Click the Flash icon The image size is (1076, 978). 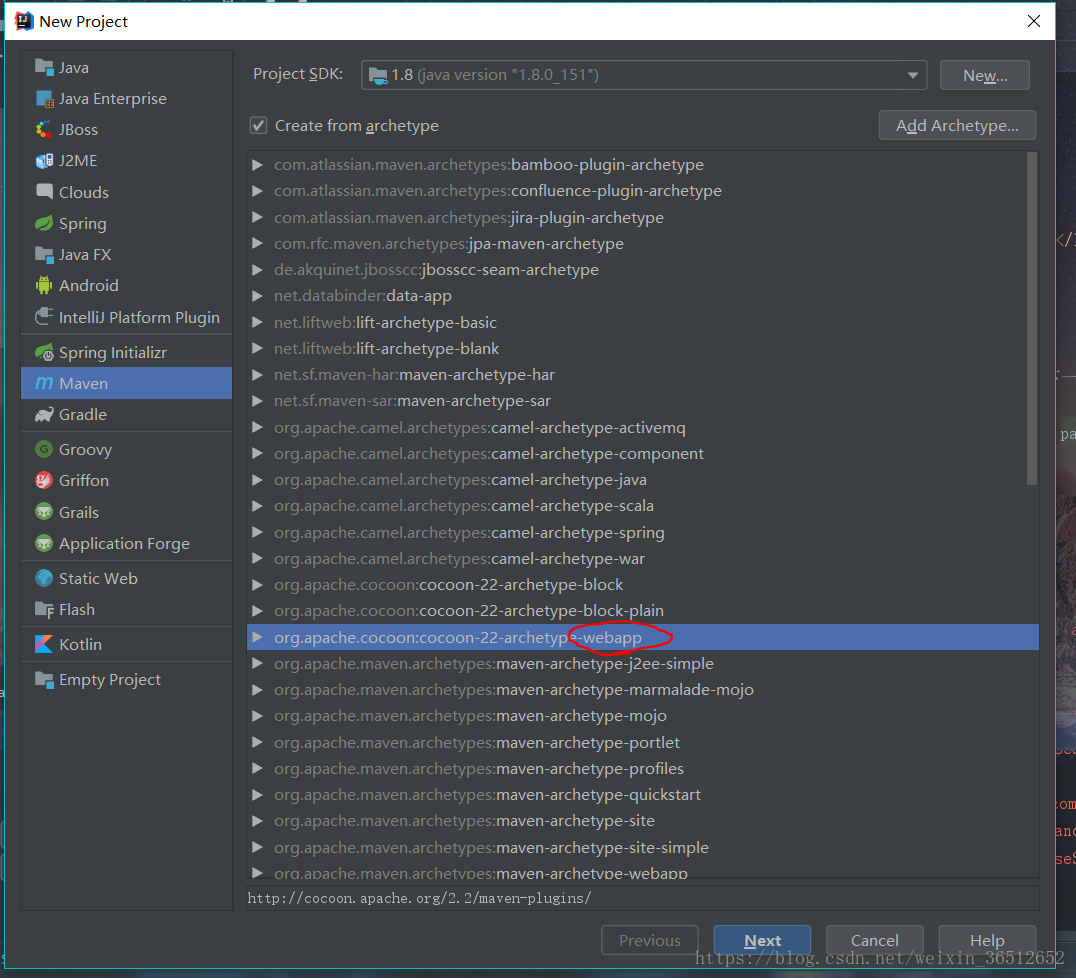[x=44, y=609]
